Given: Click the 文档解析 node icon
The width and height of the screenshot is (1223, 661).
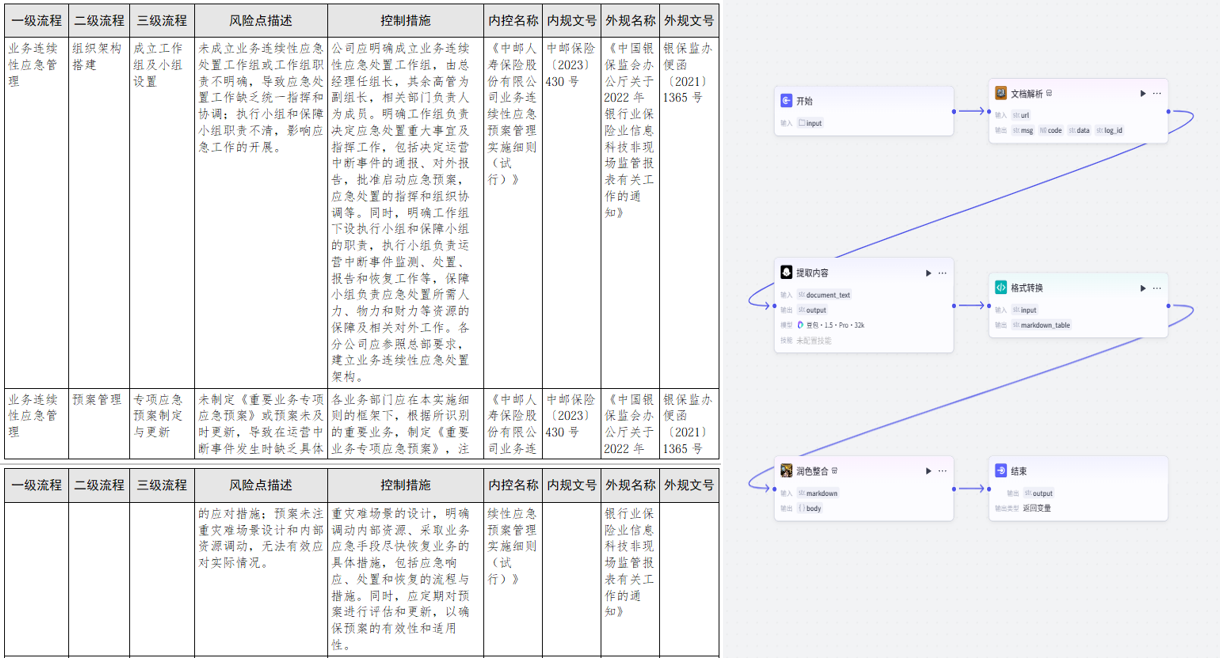Looking at the screenshot, I should click(1001, 93).
